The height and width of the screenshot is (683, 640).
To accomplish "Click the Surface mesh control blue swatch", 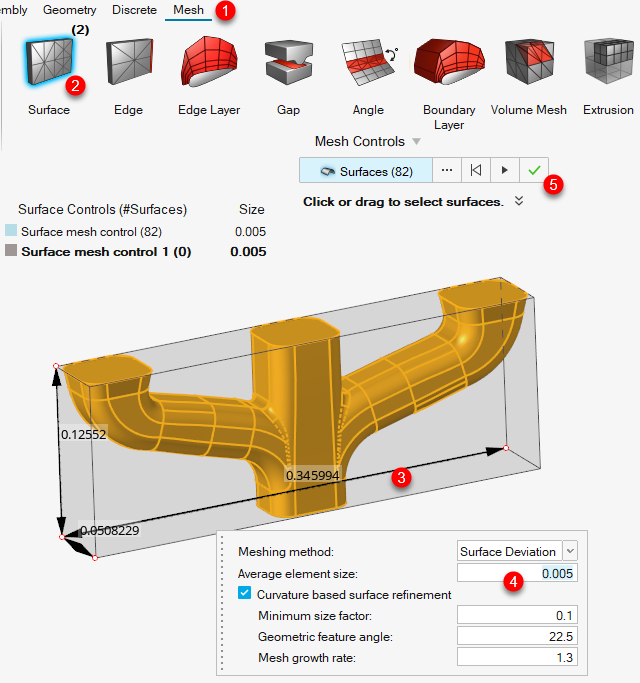I will pos(11,231).
